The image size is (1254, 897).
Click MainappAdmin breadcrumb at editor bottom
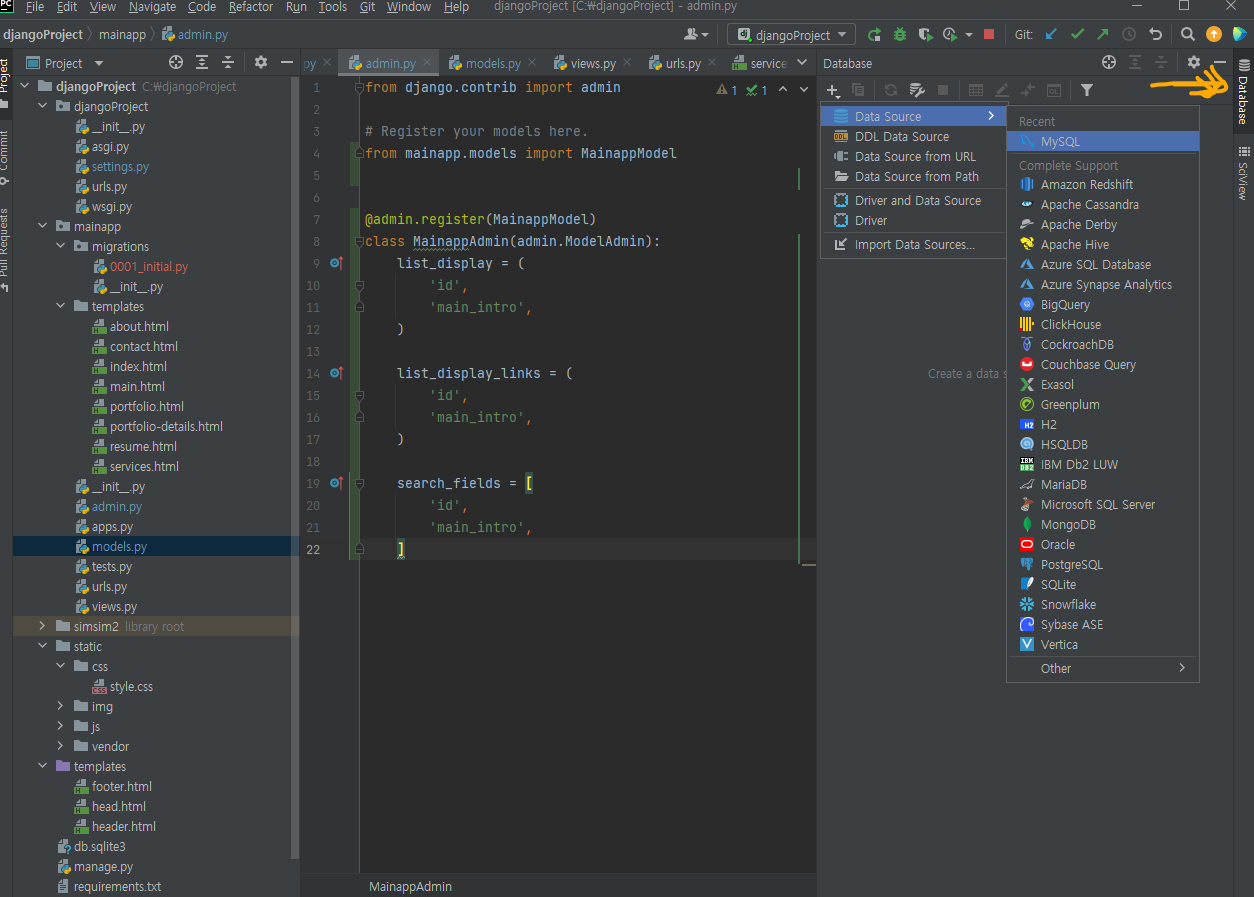[x=410, y=887]
